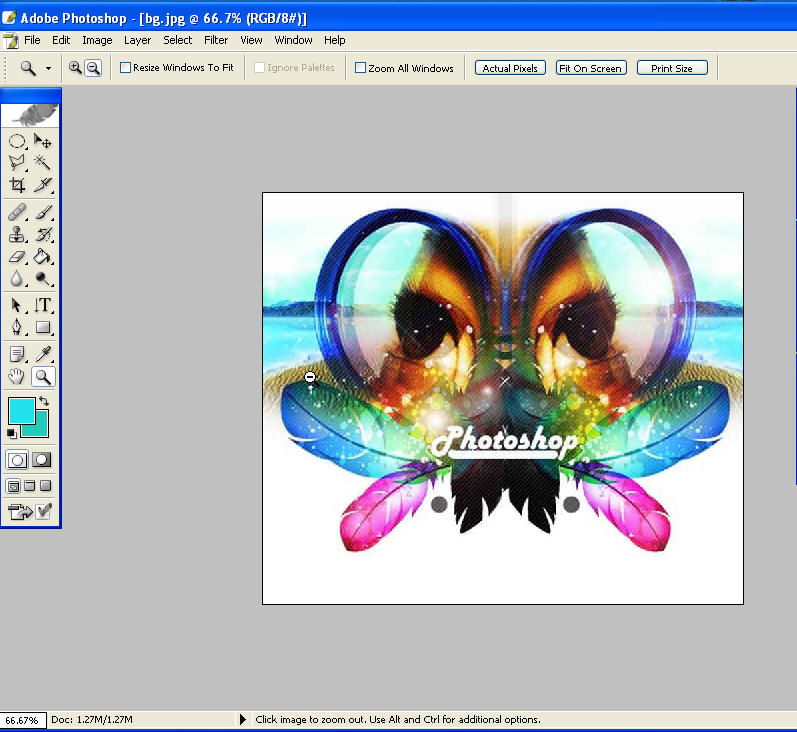797x732 pixels.
Task: Select the Magic Wand tool
Action: point(43,162)
